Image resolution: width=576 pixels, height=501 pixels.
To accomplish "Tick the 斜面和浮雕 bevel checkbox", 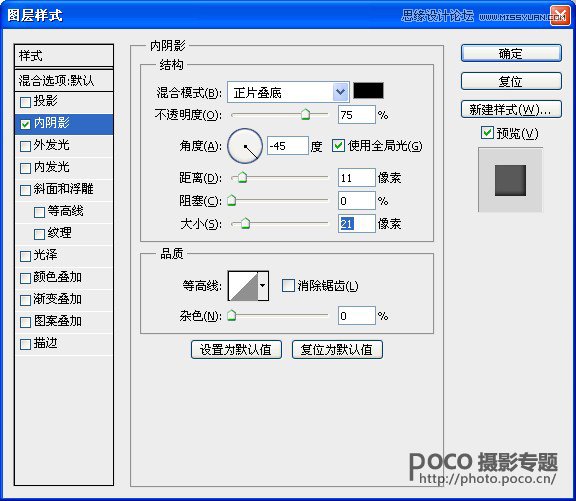I will point(25,190).
